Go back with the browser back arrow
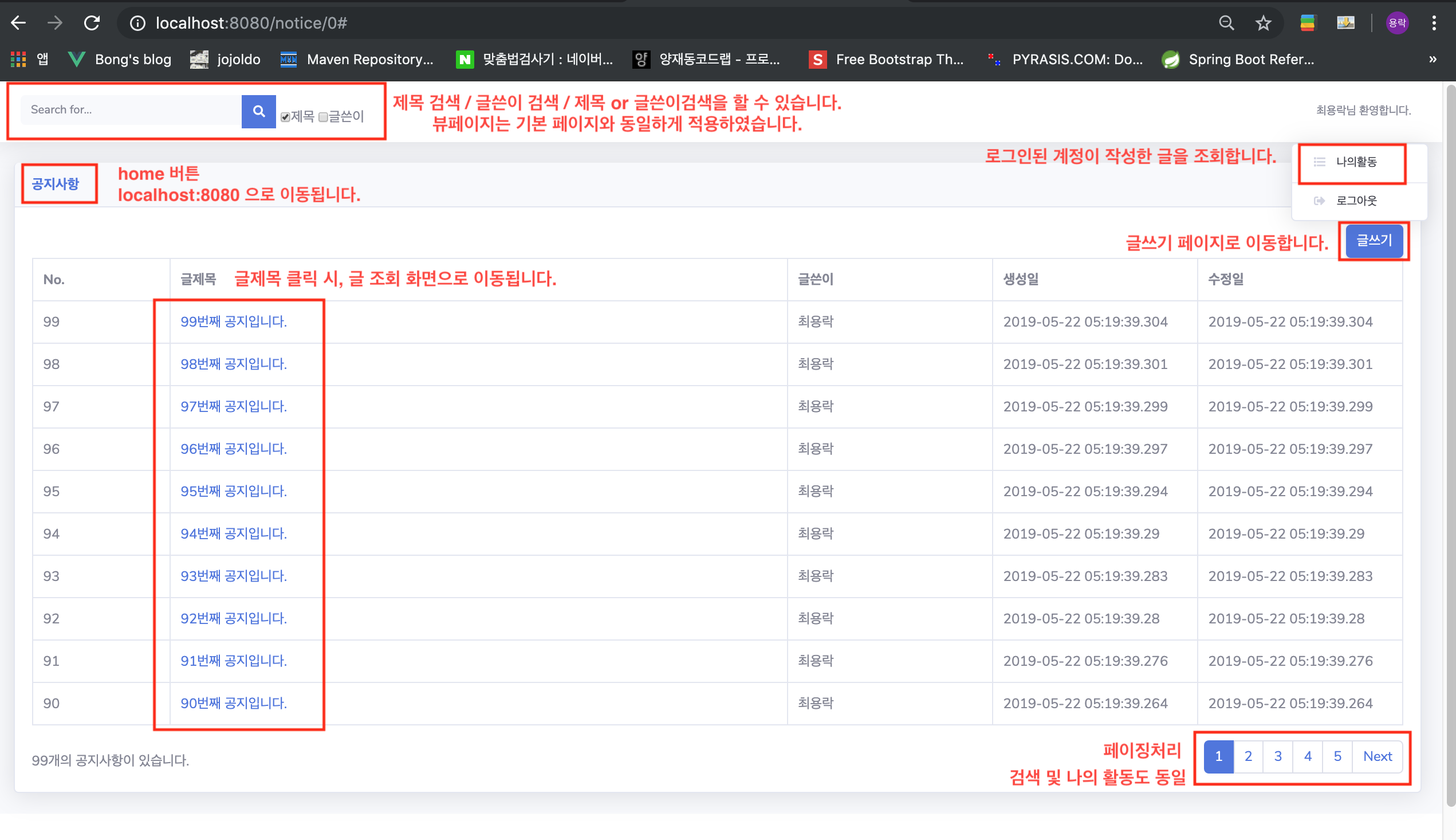This screenshot has height=840, width=1456. (18, 23)
